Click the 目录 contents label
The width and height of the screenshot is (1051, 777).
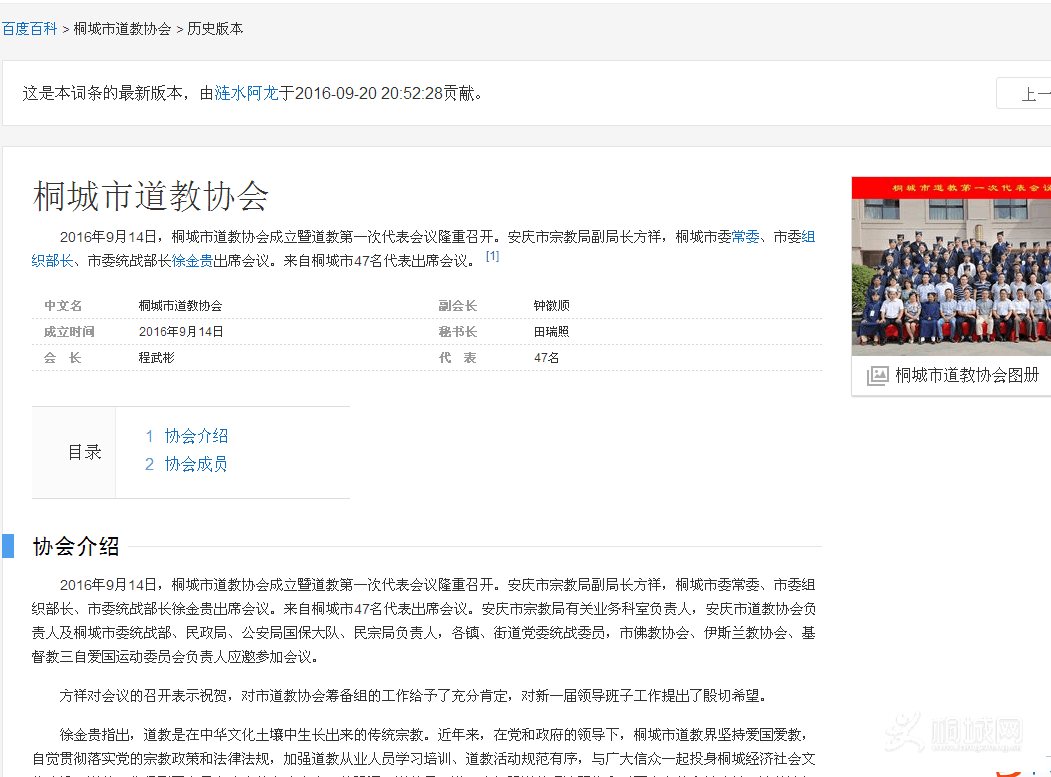(85, 452)
